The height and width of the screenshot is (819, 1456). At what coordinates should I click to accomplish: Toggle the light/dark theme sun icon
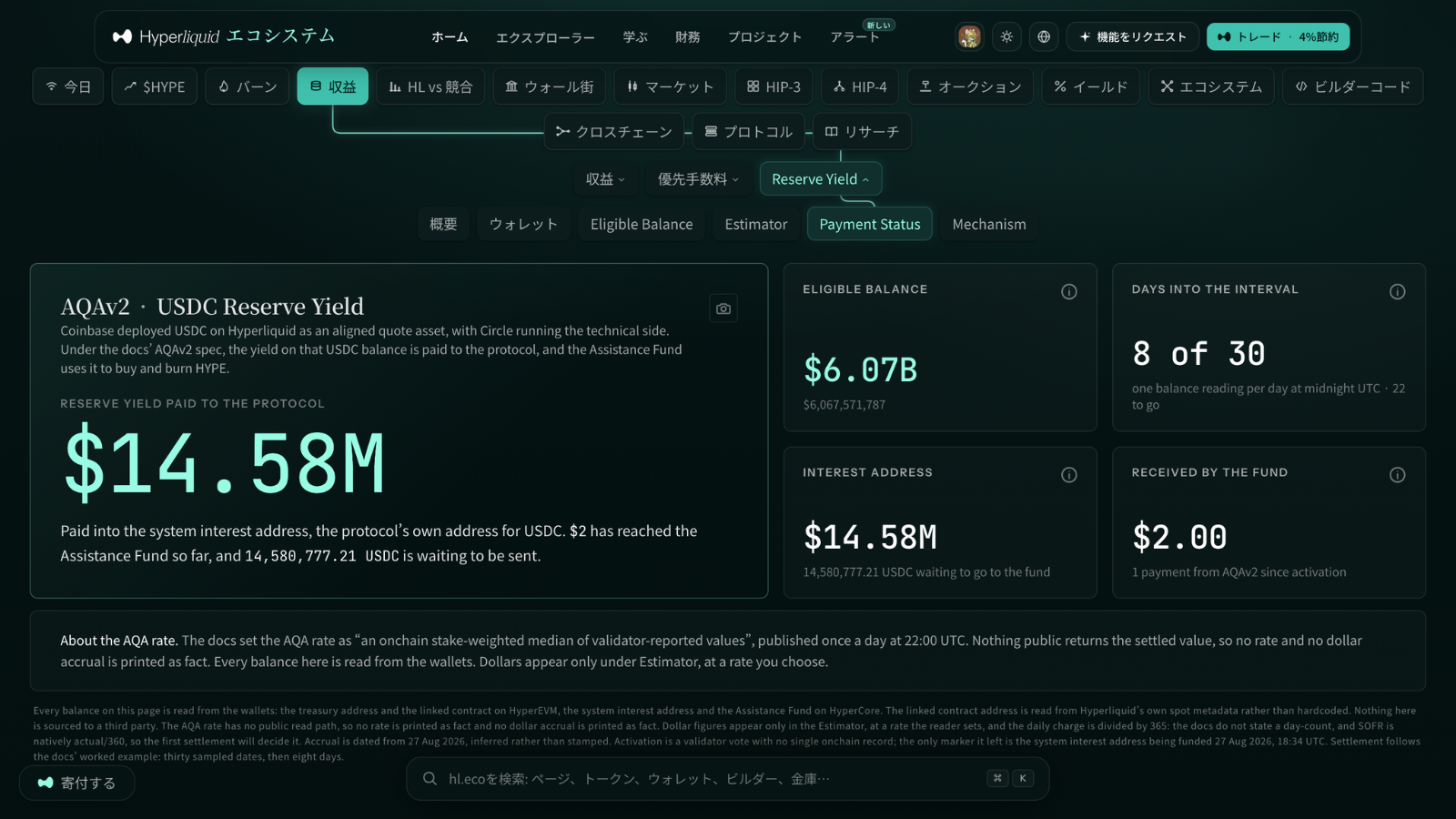tap(1006, 36)
